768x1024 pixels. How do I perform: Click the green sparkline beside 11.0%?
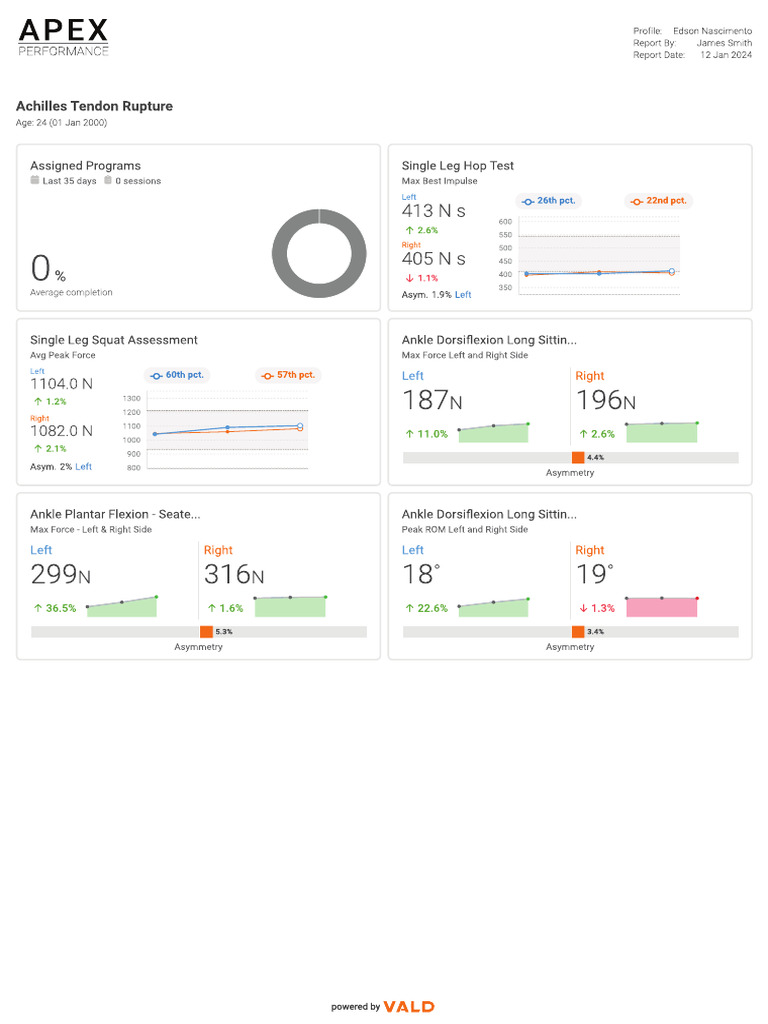tap(494, 433)
